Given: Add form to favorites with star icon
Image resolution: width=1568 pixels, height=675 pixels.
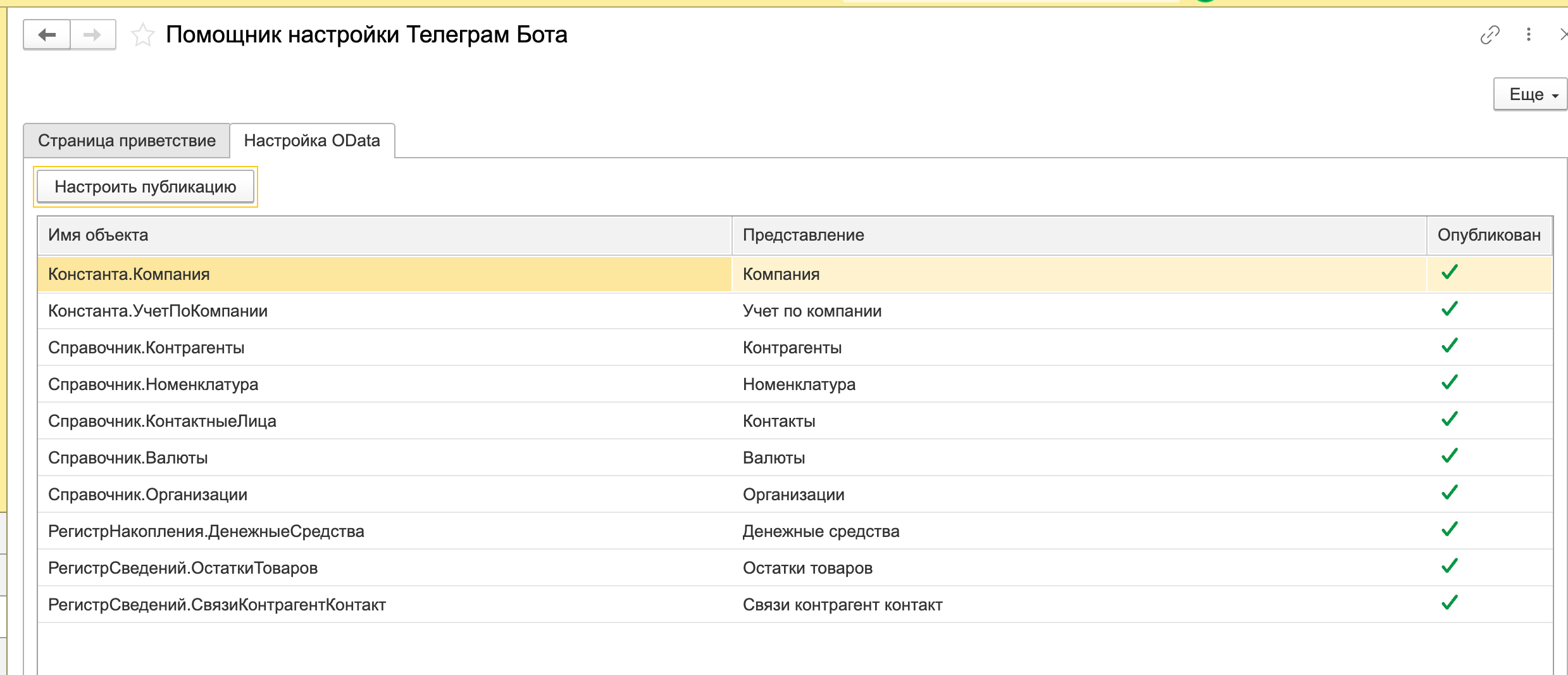Looking at the screenshot, I should coord(142,35).
